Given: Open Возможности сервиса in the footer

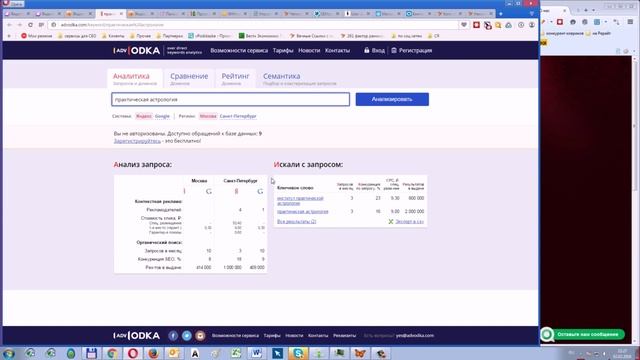Looking at the screenshot, I should 235,336.
